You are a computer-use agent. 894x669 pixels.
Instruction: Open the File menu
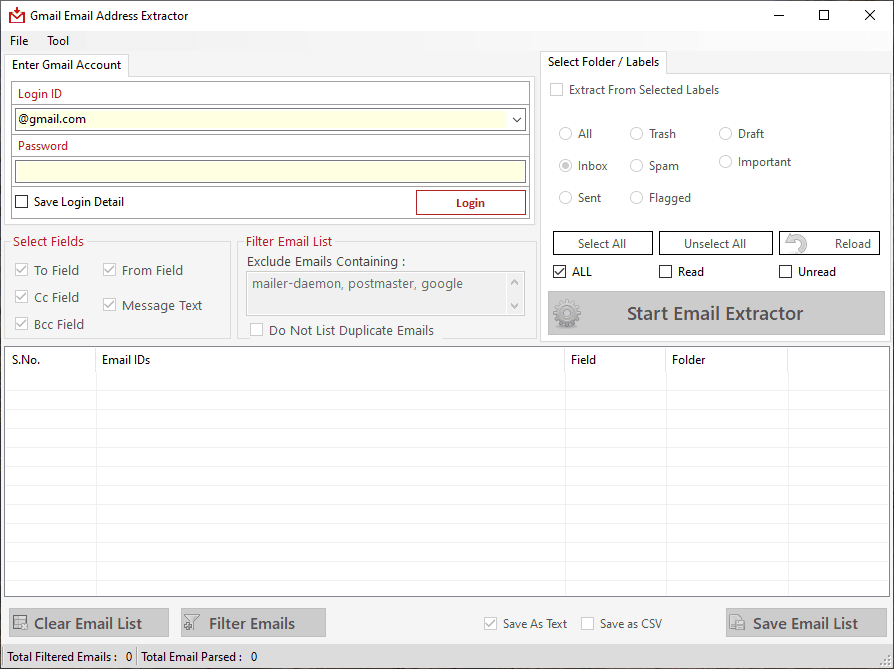point(18,40)
